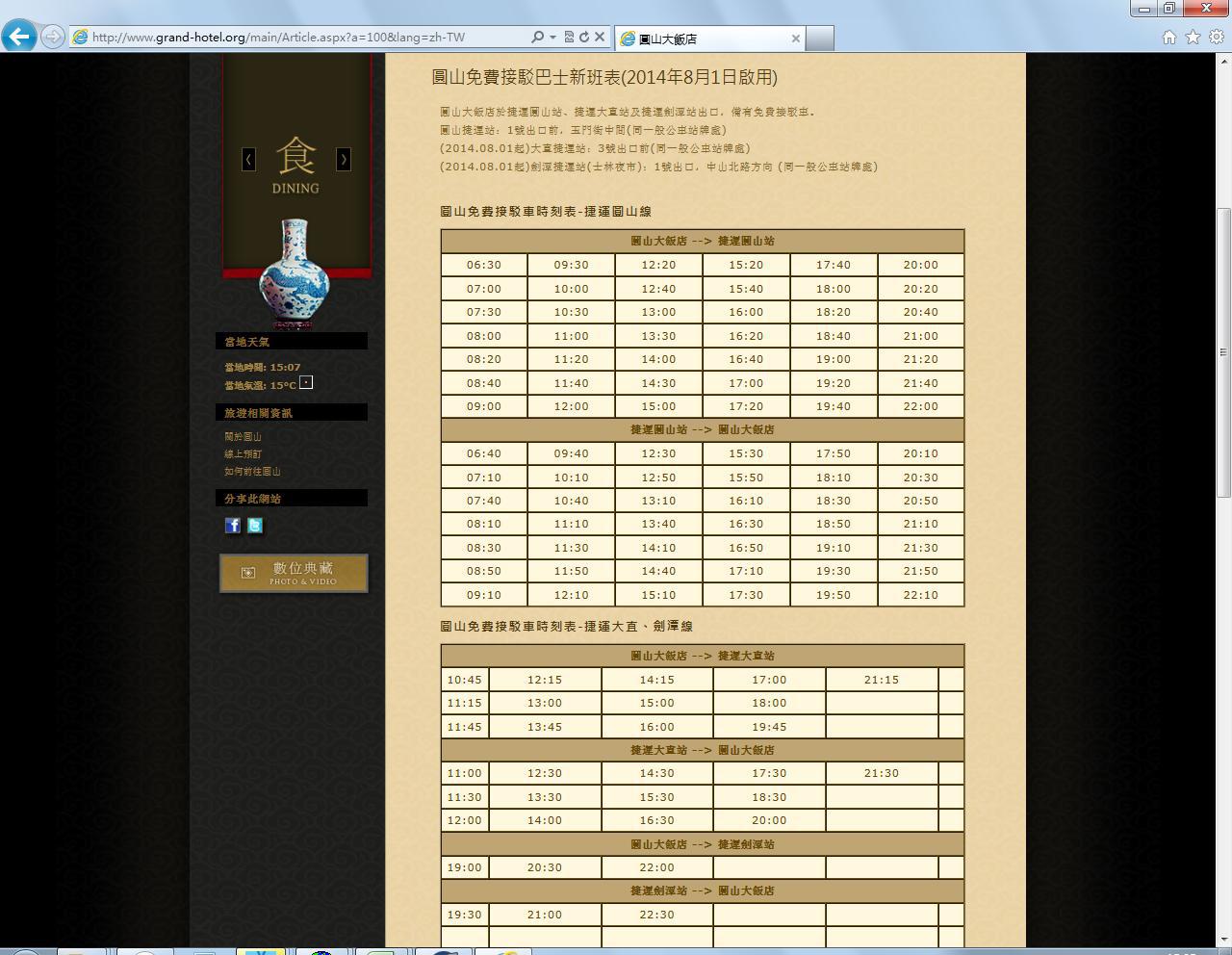
Task: Click the Home icon in browser toolbar
Action: coord(1168,37)
